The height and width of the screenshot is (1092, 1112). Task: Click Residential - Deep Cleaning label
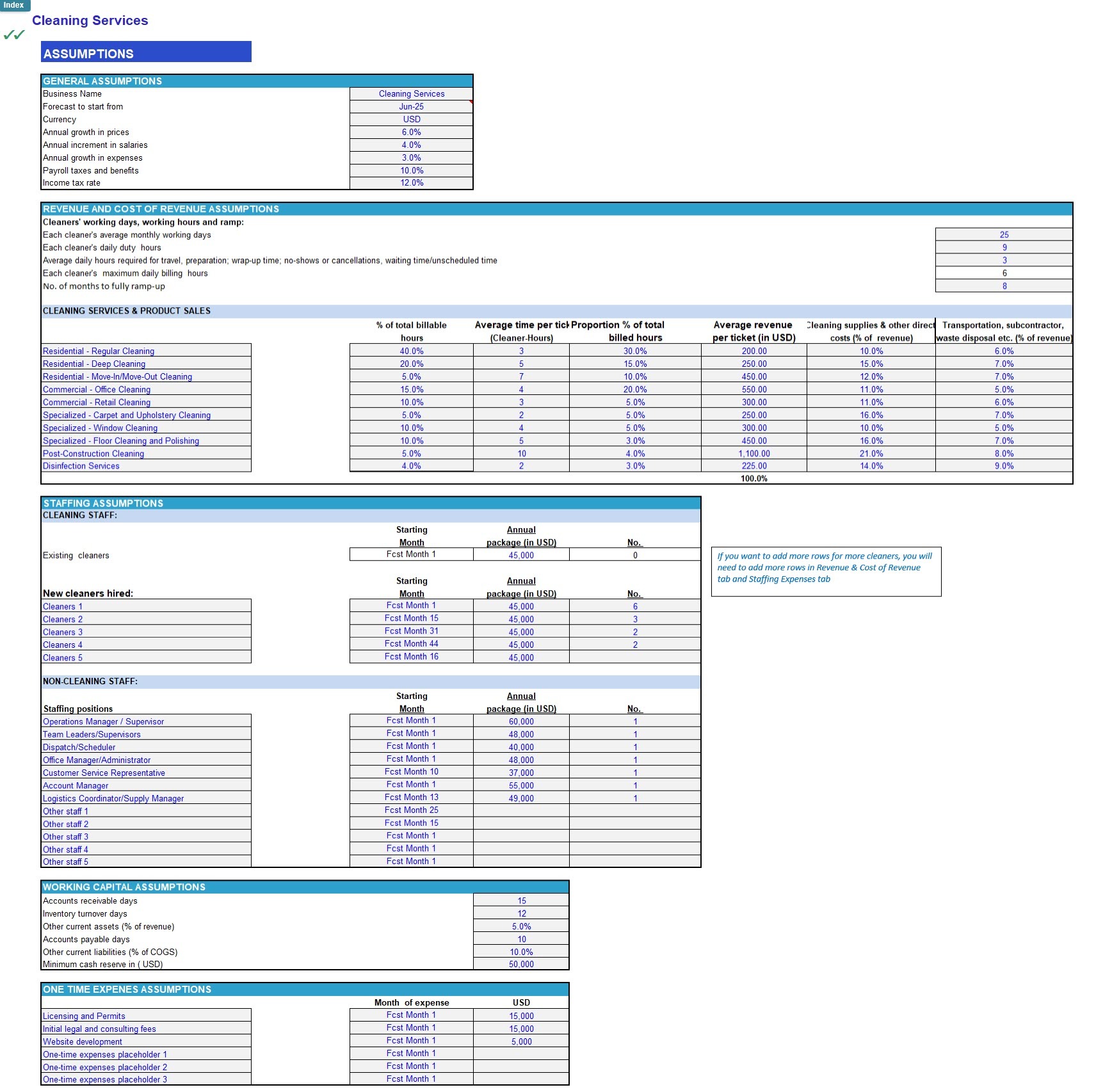click(146, 364)
